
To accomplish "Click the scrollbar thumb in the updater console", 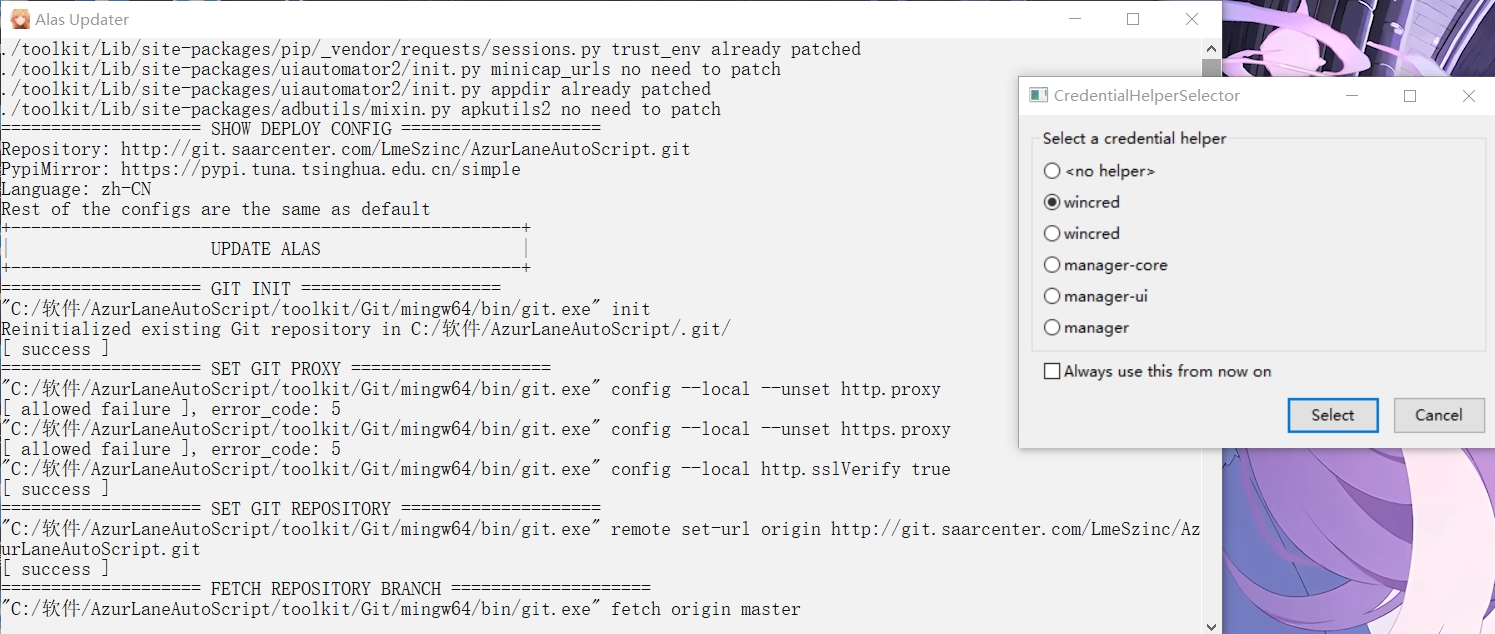I will [1211, 68].
